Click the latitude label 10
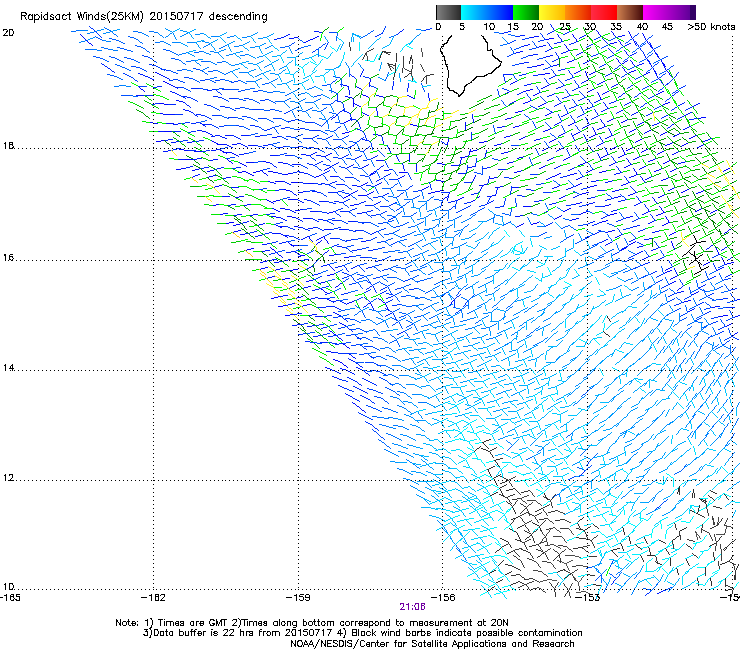 [8, 587]
